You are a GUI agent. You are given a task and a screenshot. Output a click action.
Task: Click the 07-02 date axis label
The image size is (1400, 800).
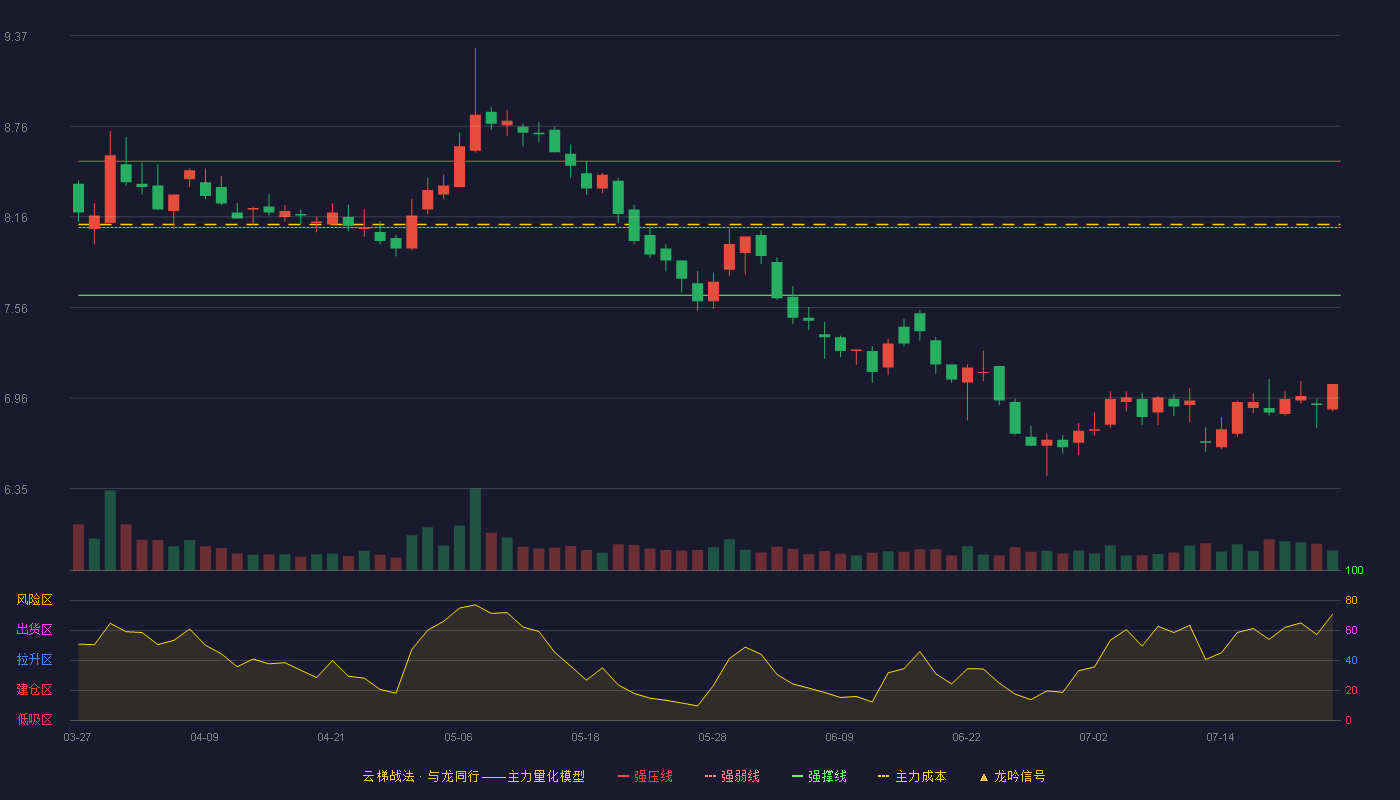(x=1093, y=737)
